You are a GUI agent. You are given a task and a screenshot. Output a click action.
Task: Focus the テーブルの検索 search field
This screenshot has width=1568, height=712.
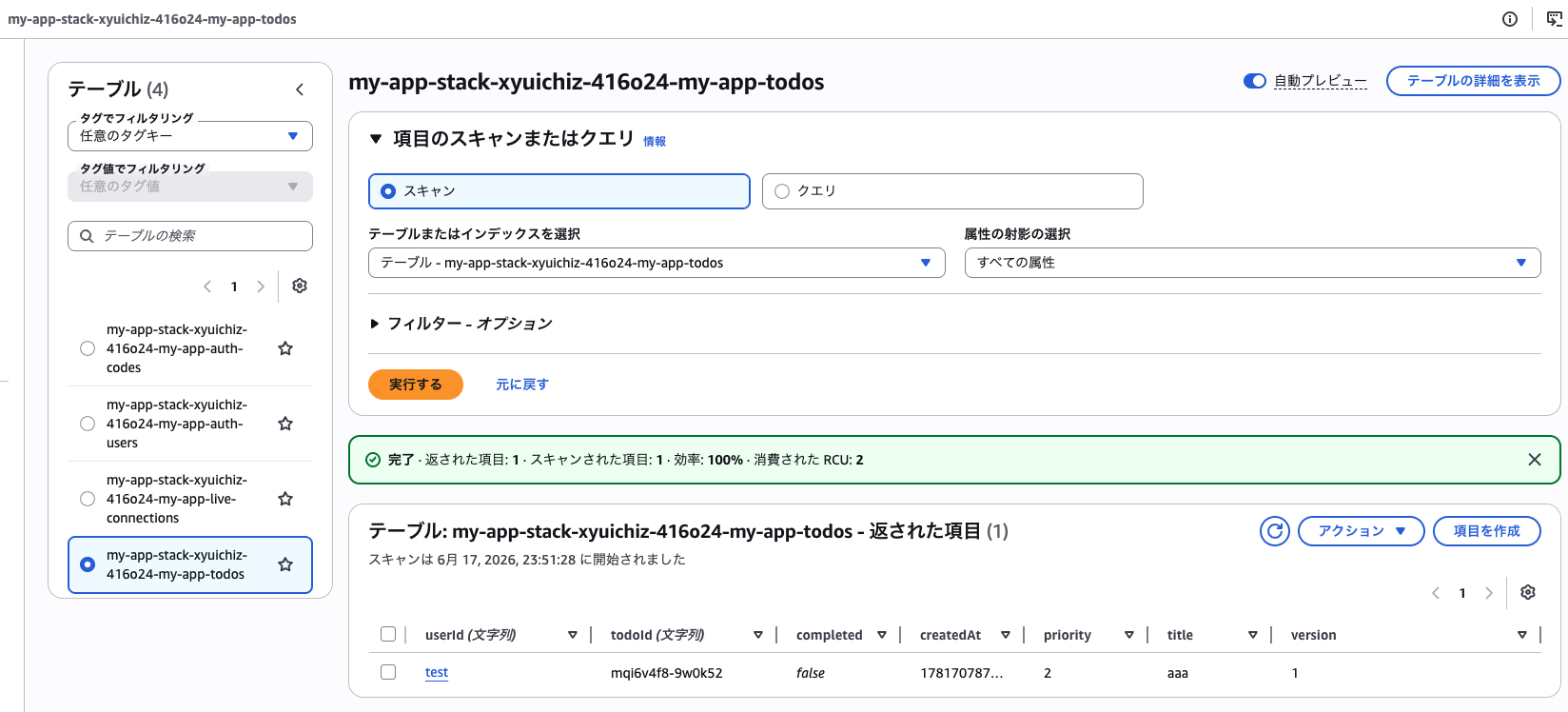[x=190, y=236]
